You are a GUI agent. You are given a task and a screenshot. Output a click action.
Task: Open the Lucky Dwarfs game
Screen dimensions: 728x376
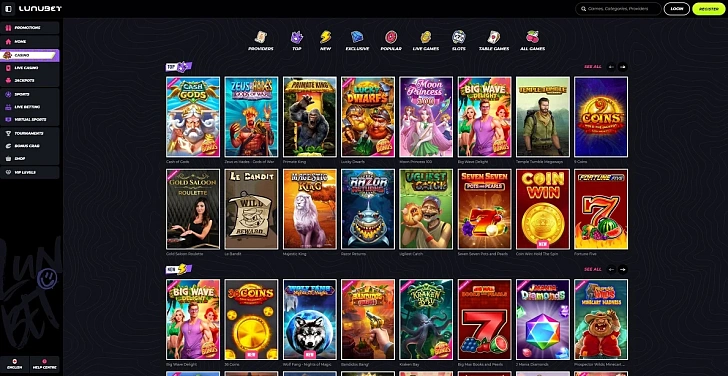(368, 117)
